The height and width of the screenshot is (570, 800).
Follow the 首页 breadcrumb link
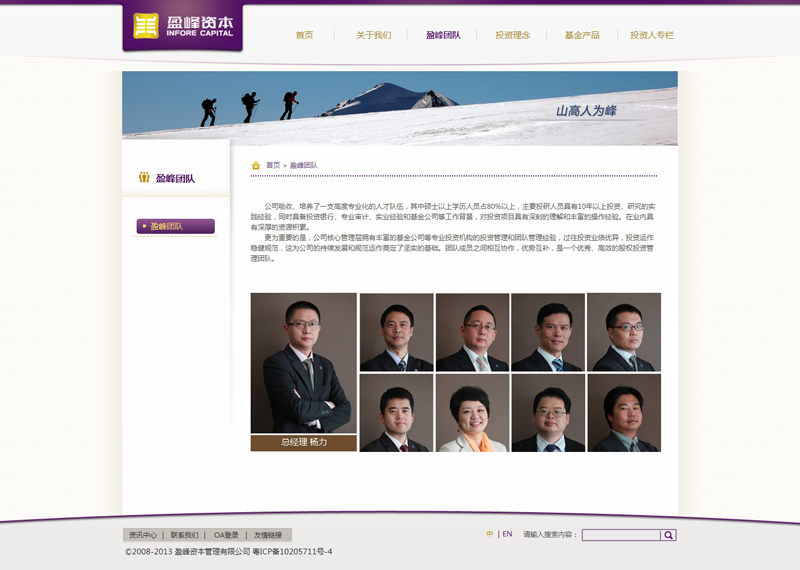[x=273, y=165]
